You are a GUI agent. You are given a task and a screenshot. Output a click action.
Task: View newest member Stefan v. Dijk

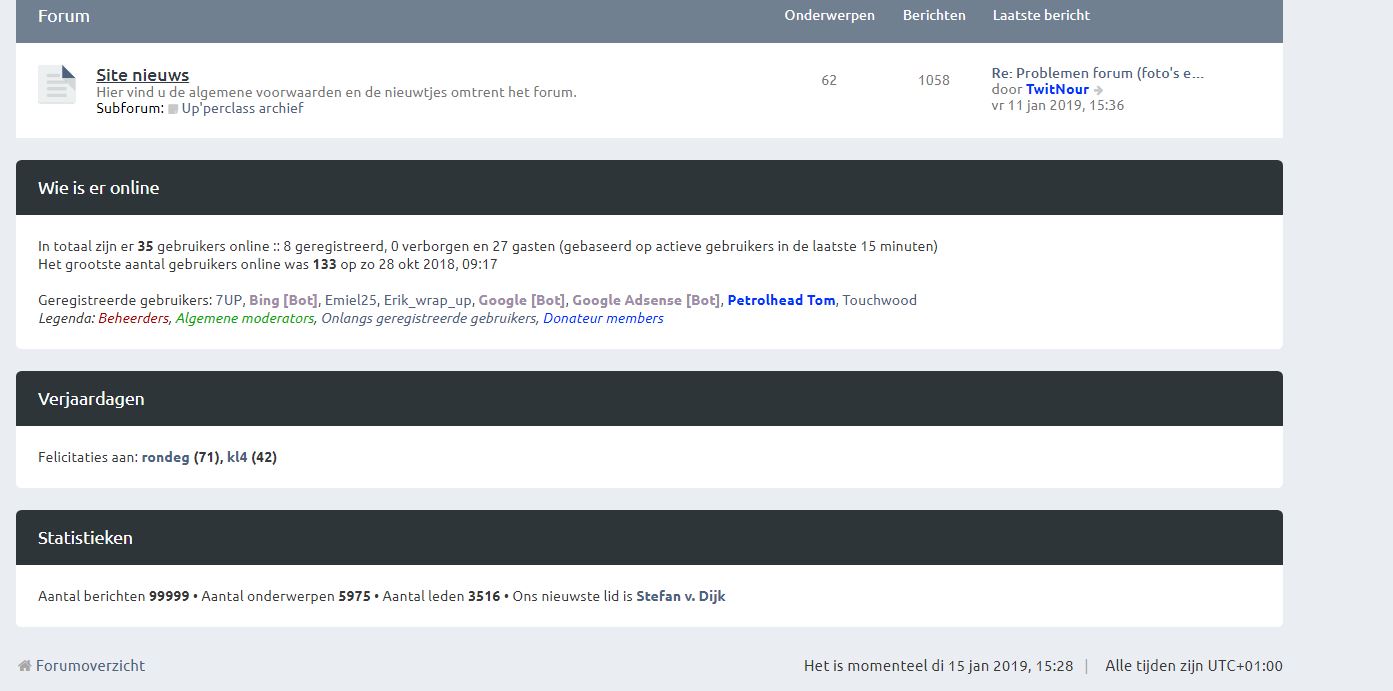(x=680, y=596)
